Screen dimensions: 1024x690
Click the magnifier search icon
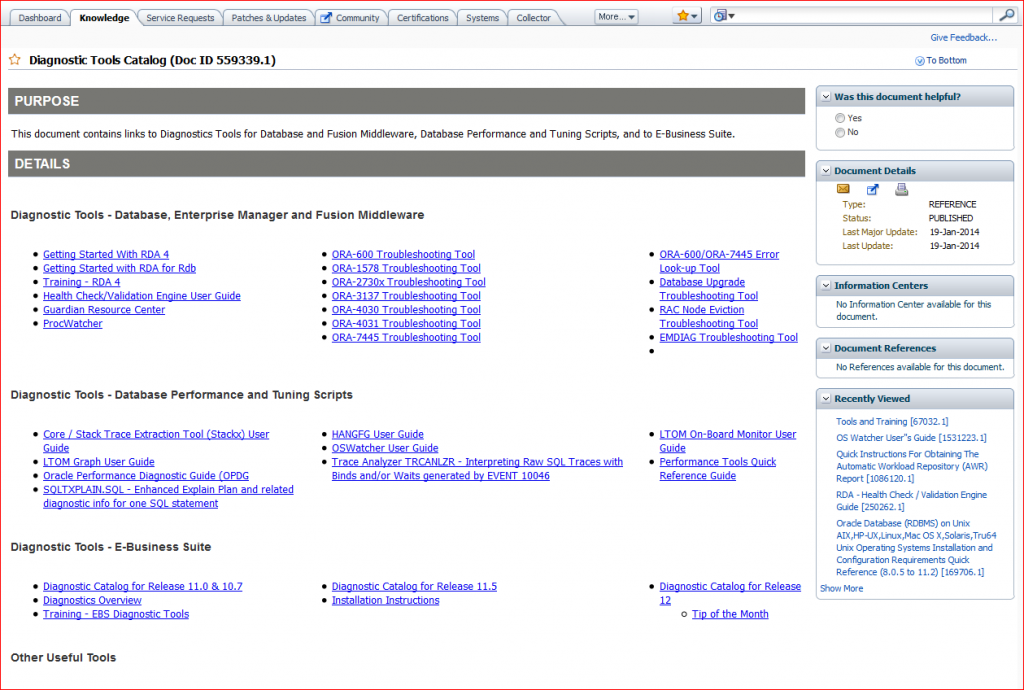(x=1006, y=16)
